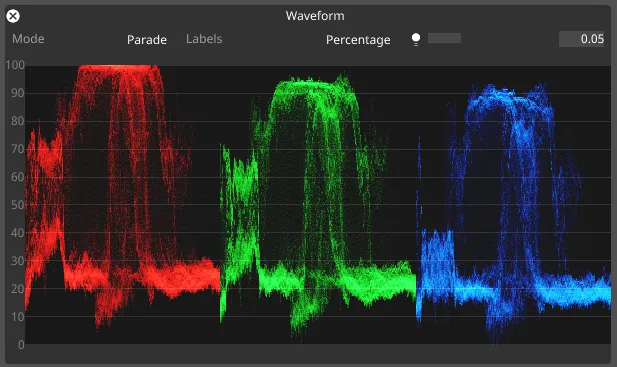Close the Waveform panel

(13, 16)
